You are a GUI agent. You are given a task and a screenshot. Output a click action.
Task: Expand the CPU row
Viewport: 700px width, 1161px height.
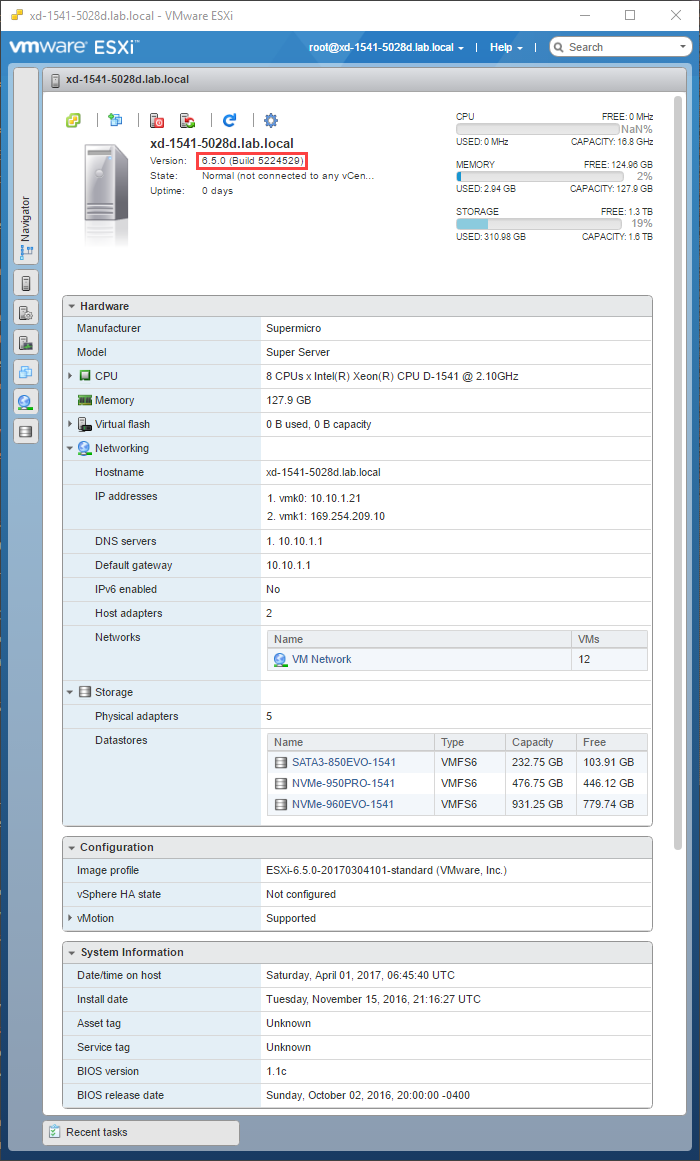click(x=70, y=376)
